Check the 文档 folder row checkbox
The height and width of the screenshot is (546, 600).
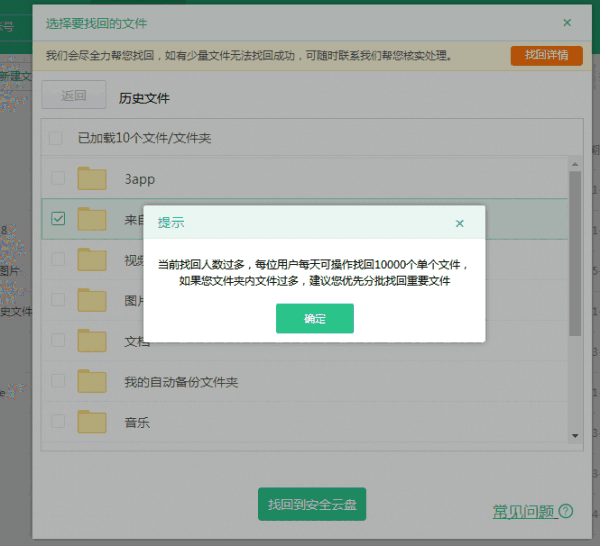(58, 340)
